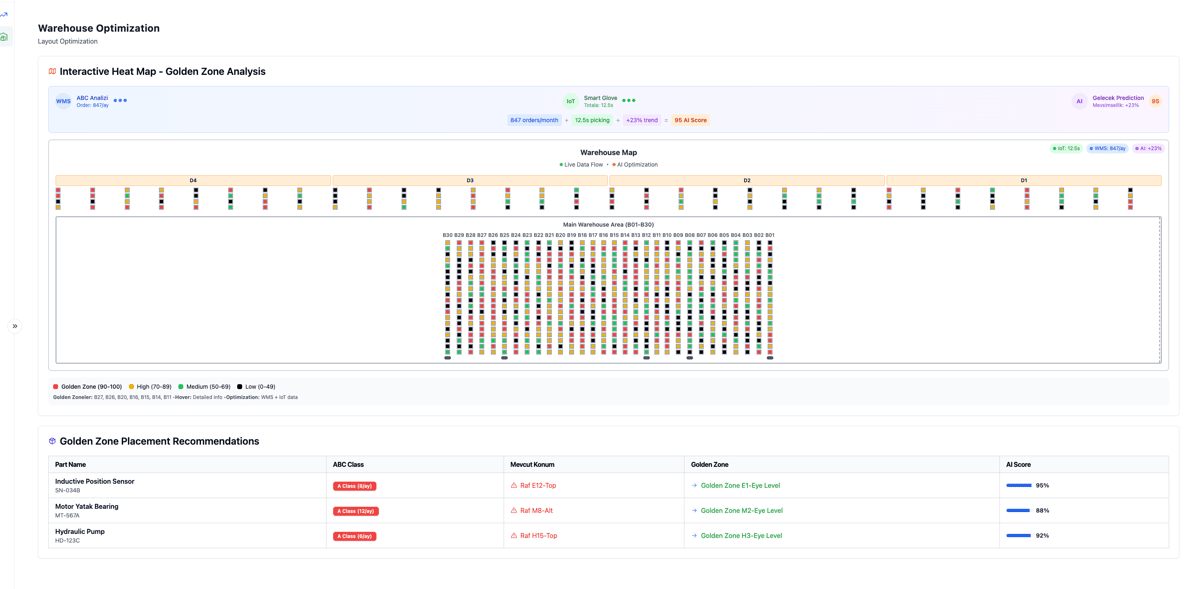Click the Layout Optimization subtitle
This screenshot has height=589, width=1200.
[68, 41]
